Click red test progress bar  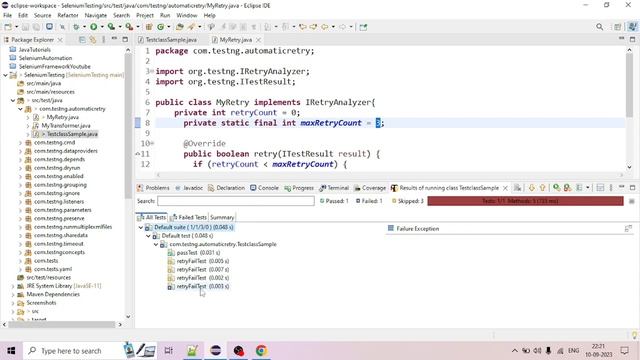pyautogui.click(x=525, y=201)
